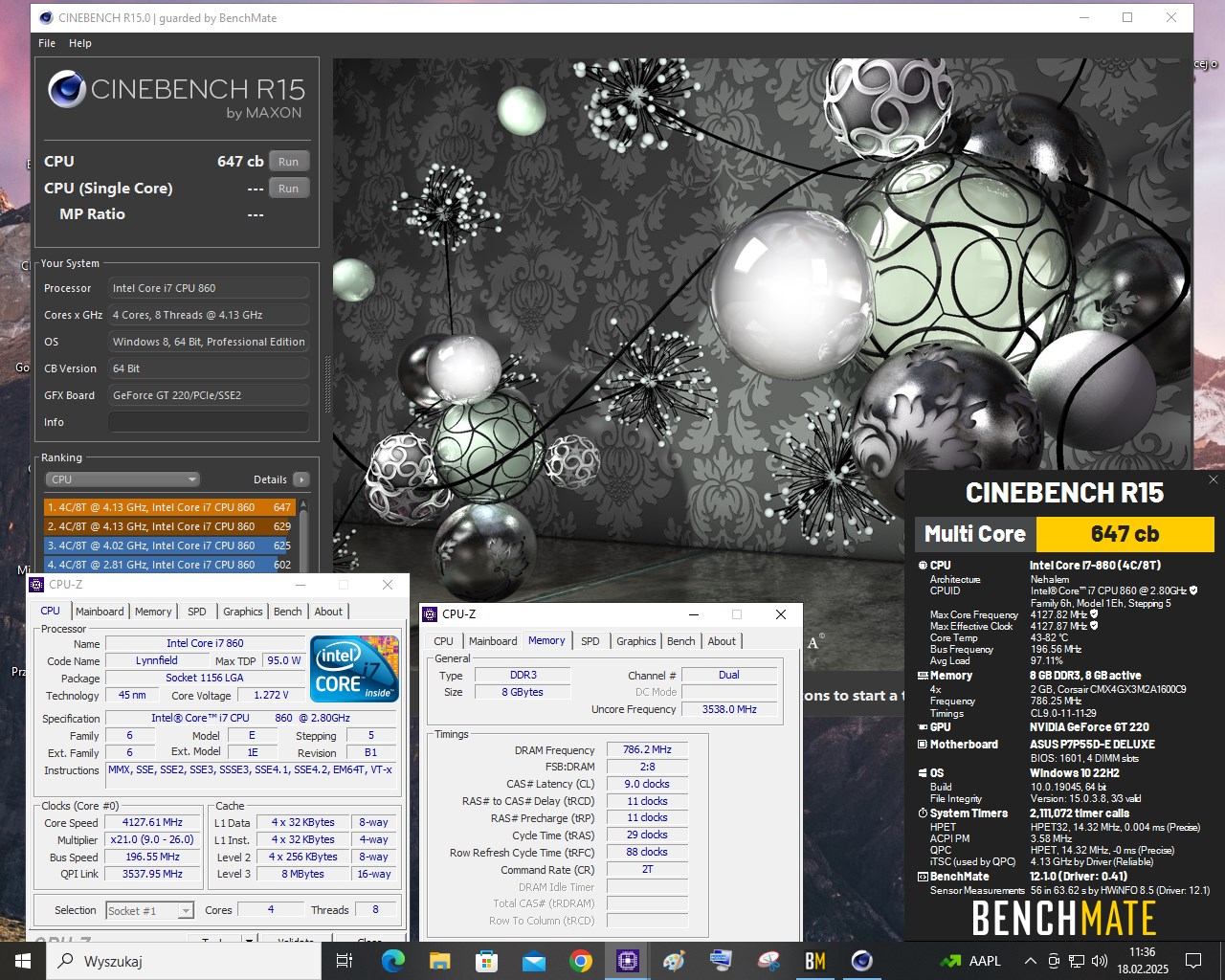Open the File menu in Cinebench
Image resolution: width=1225 pixels, height=980 pixels.
[x=47, y=43]
